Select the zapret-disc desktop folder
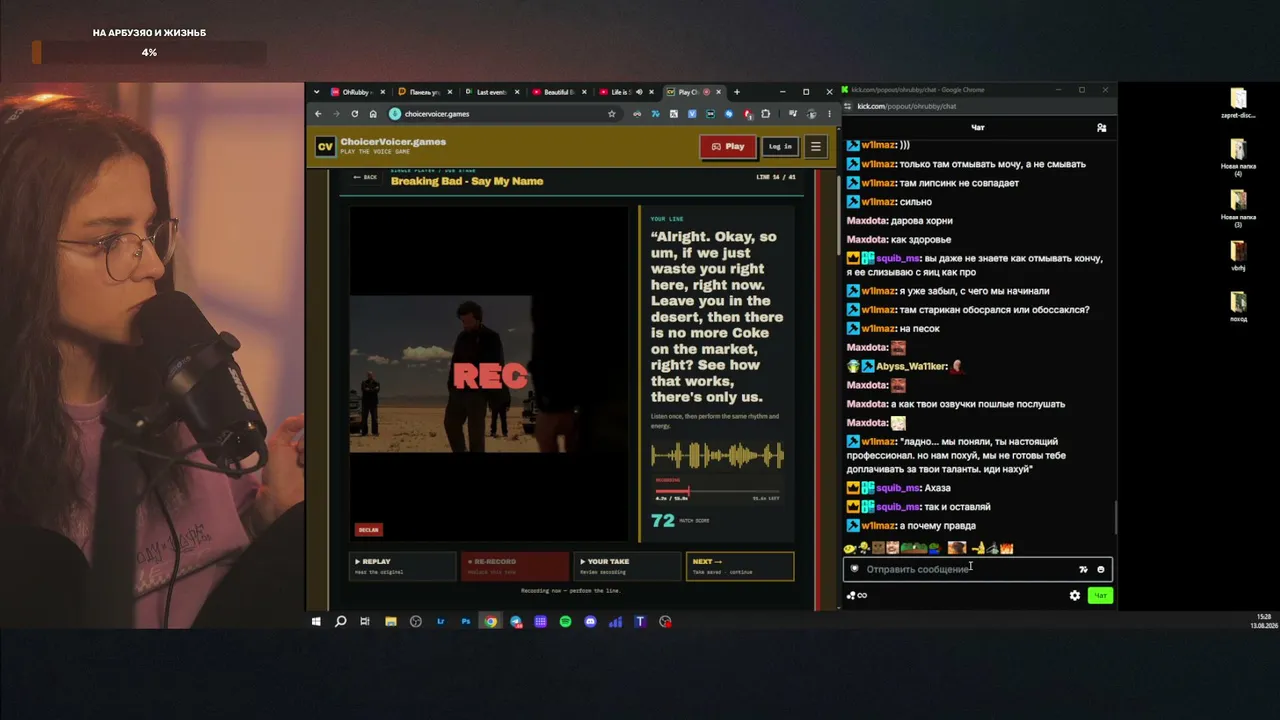 (x=1238, y=103)
